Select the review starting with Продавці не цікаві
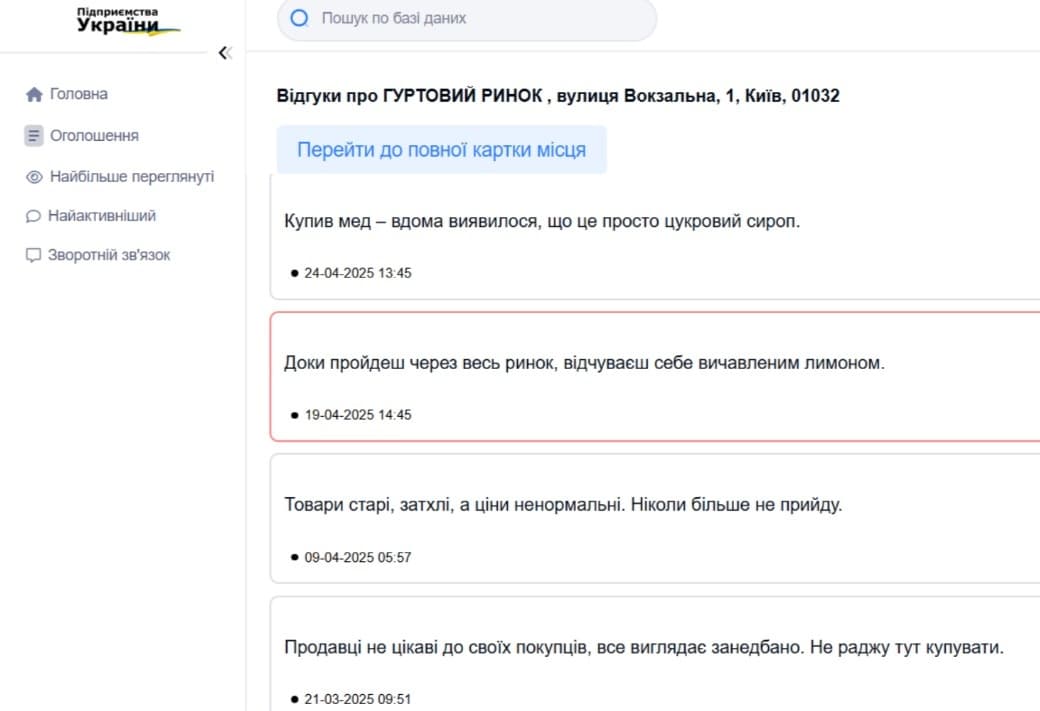Screen dimensions: 1040x711 point(643,648)
